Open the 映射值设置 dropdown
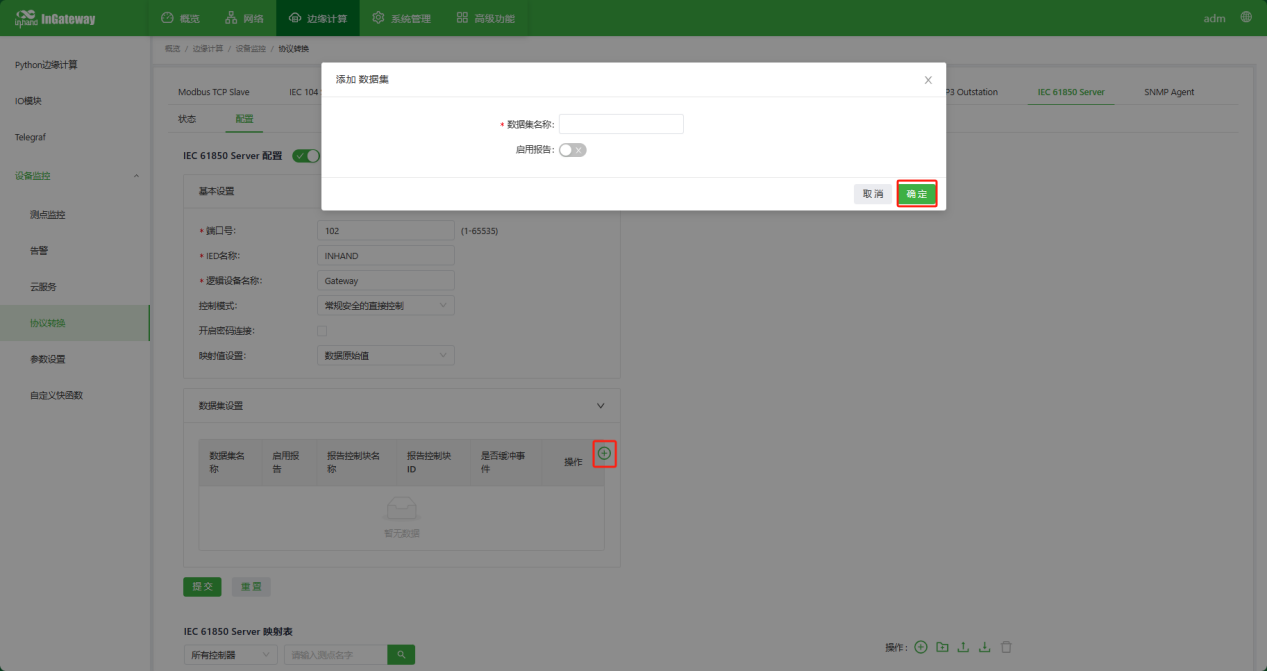 [x=385, y=356]
